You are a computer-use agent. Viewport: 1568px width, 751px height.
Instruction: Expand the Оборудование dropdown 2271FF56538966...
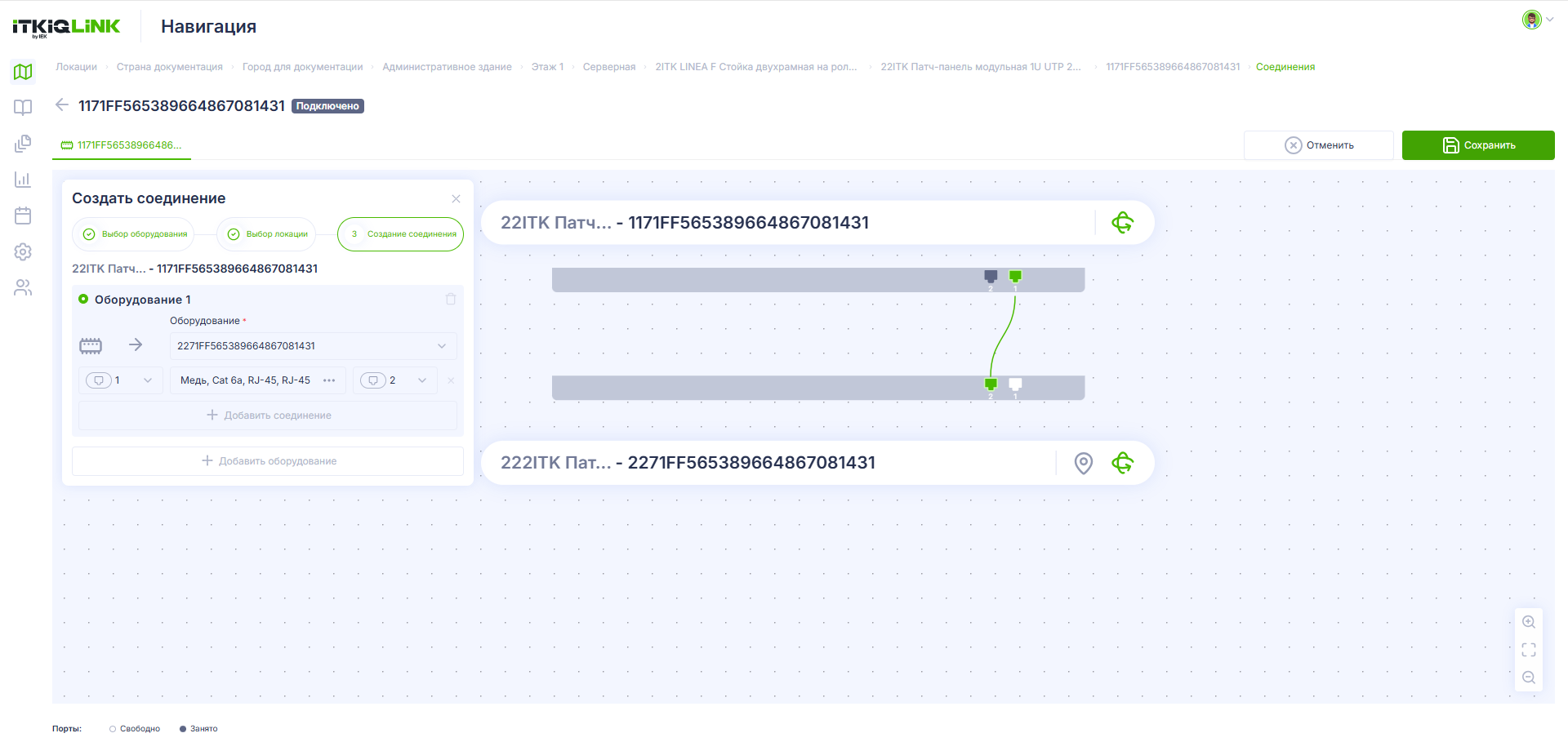coord(313,346)
